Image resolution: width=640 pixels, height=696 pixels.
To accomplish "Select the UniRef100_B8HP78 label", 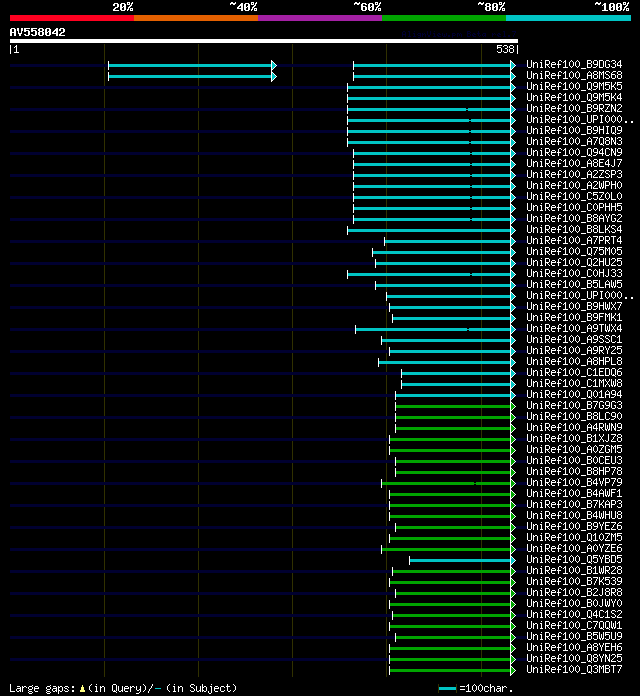I will click(x=574, y=471).
